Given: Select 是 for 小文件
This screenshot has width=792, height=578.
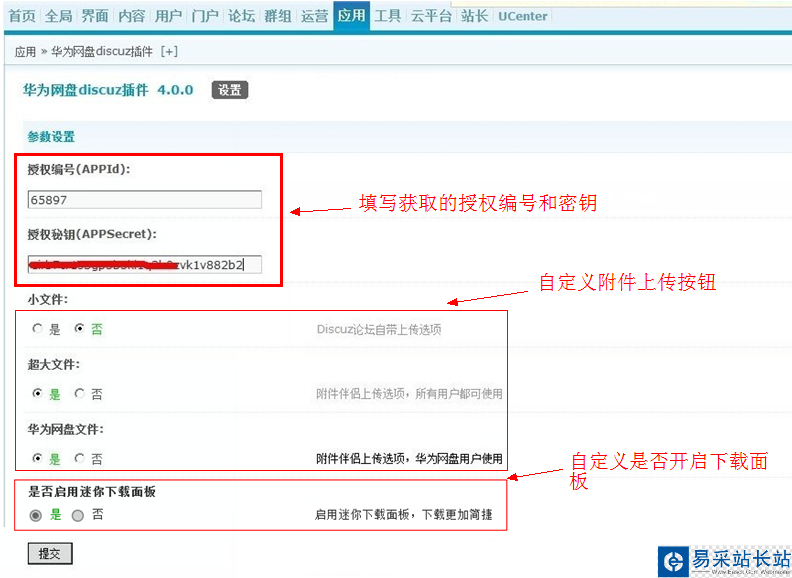Looking at the screenshot, I should pyautogui.click(x=37, y=328).
